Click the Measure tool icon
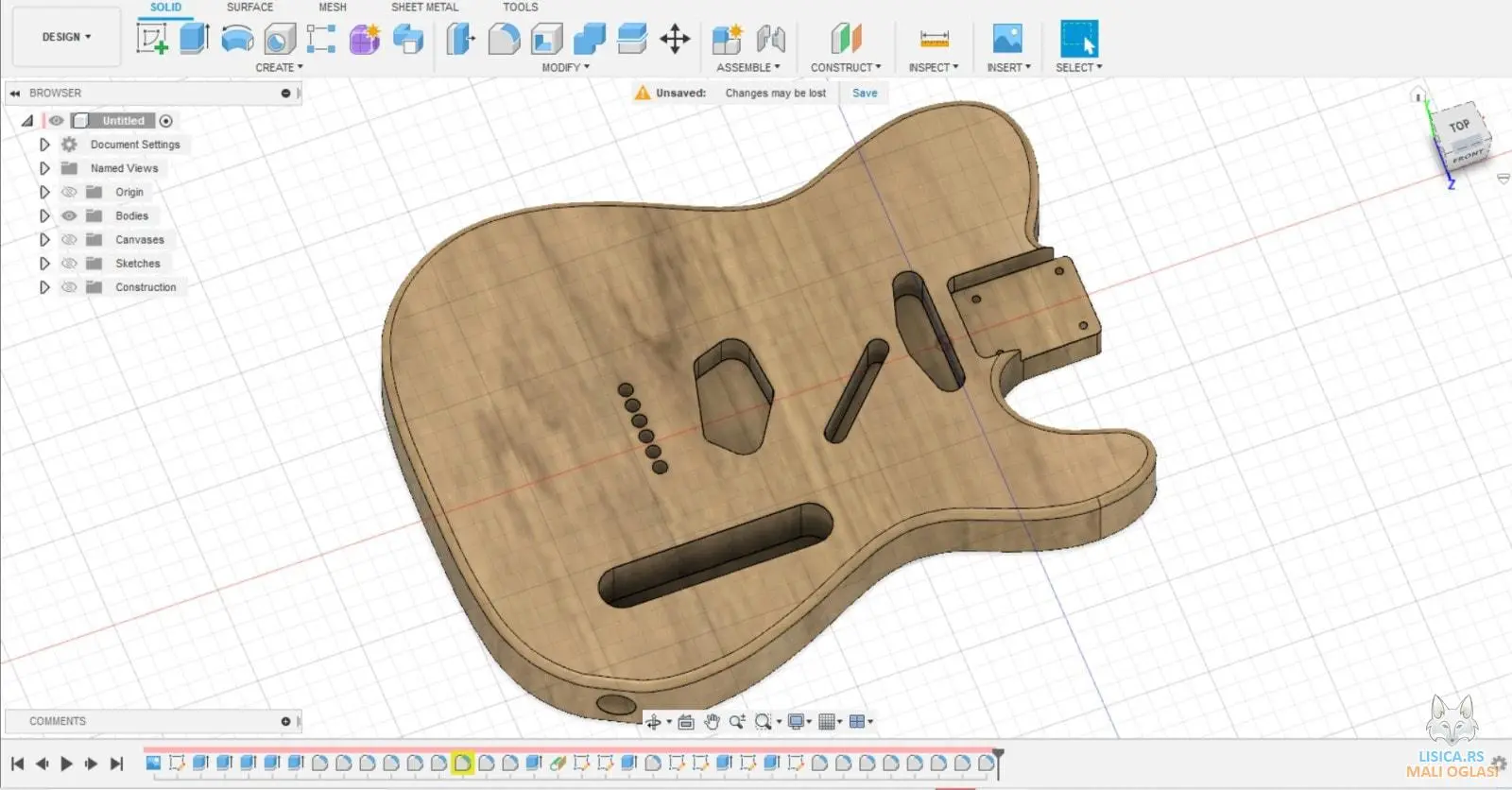Image resolution: width=1512 pixels, height=790 pixels. pyautogui.click(x=934, y=39)
